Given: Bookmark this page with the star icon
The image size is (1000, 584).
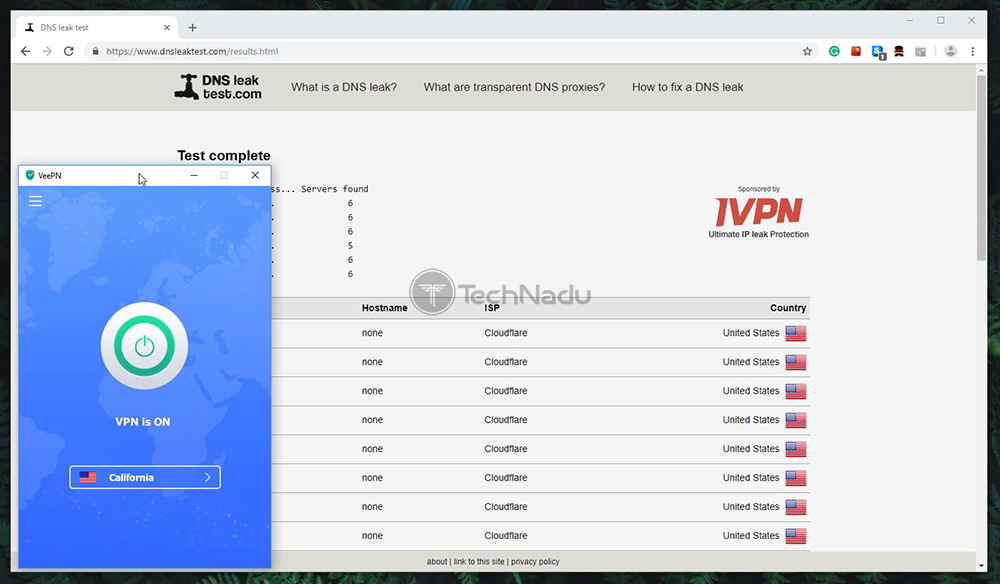Looking at the screenshot, I should 807,52.
